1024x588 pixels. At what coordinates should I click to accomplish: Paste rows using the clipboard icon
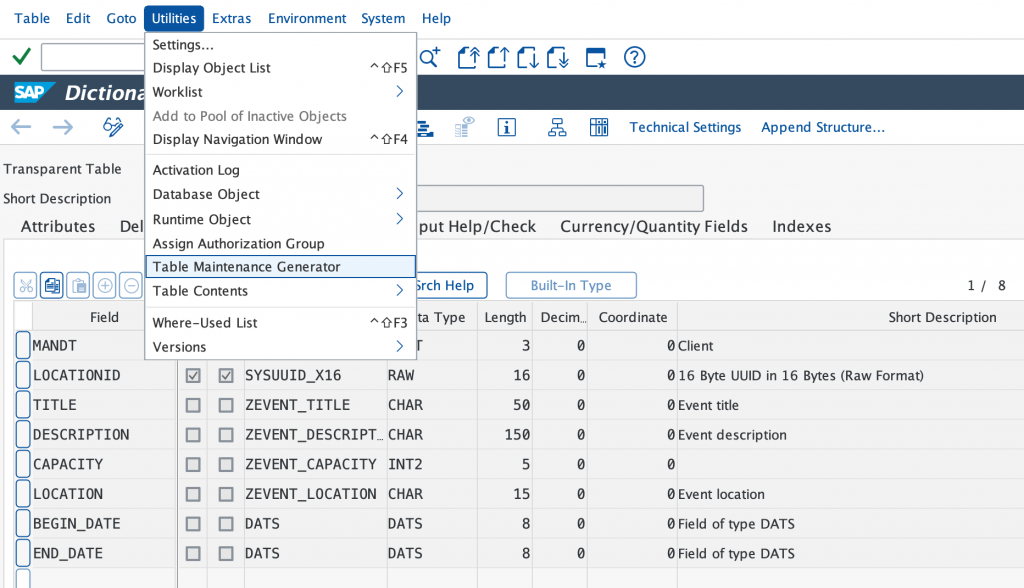tap(77, 286)
